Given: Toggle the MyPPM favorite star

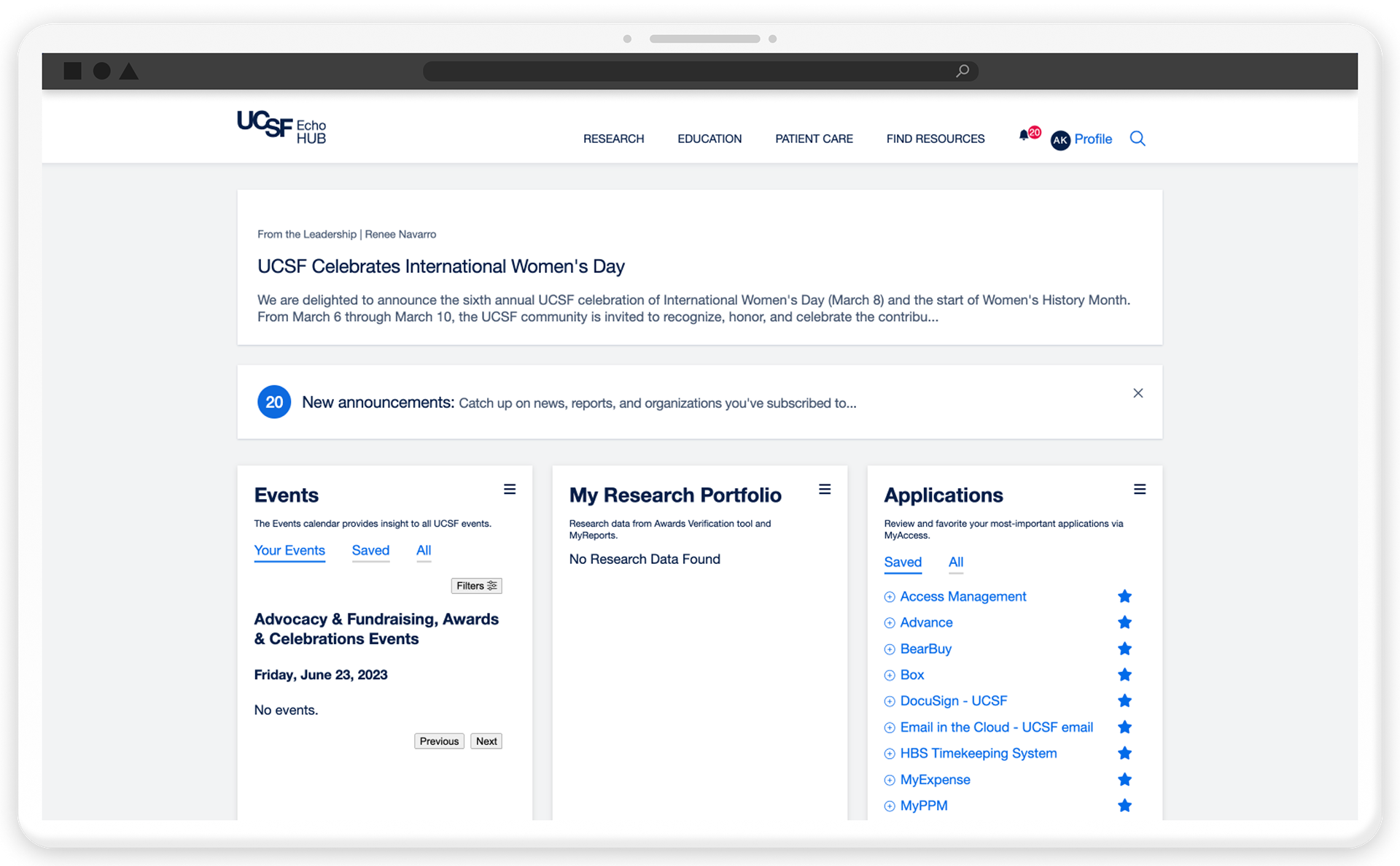Looking at the screenshot, I should tap(1124, 806).
